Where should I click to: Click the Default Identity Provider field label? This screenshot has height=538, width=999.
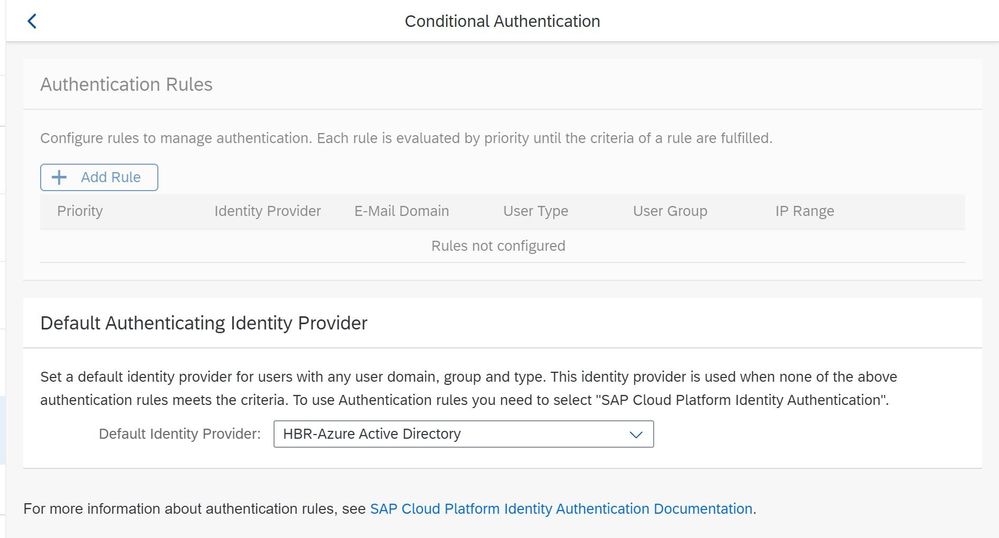click(x=180, y=434)
